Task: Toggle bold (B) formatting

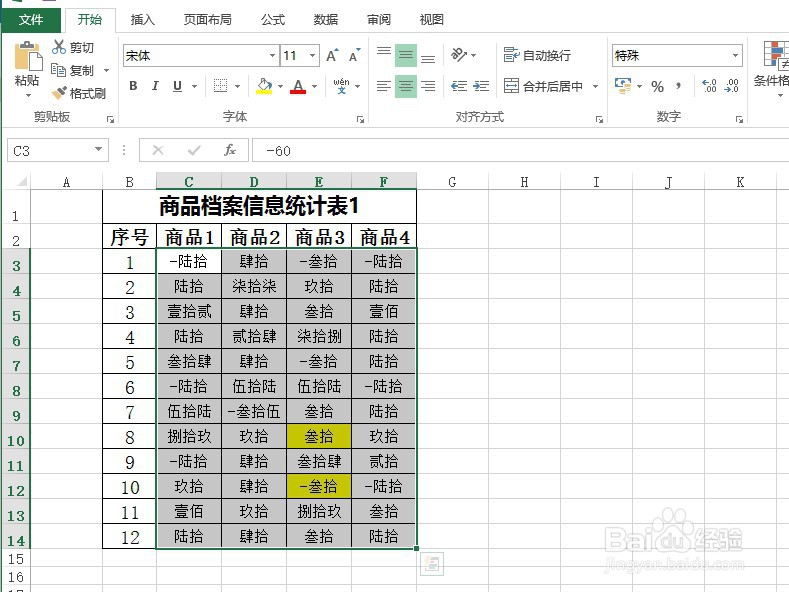Action: 133,86
